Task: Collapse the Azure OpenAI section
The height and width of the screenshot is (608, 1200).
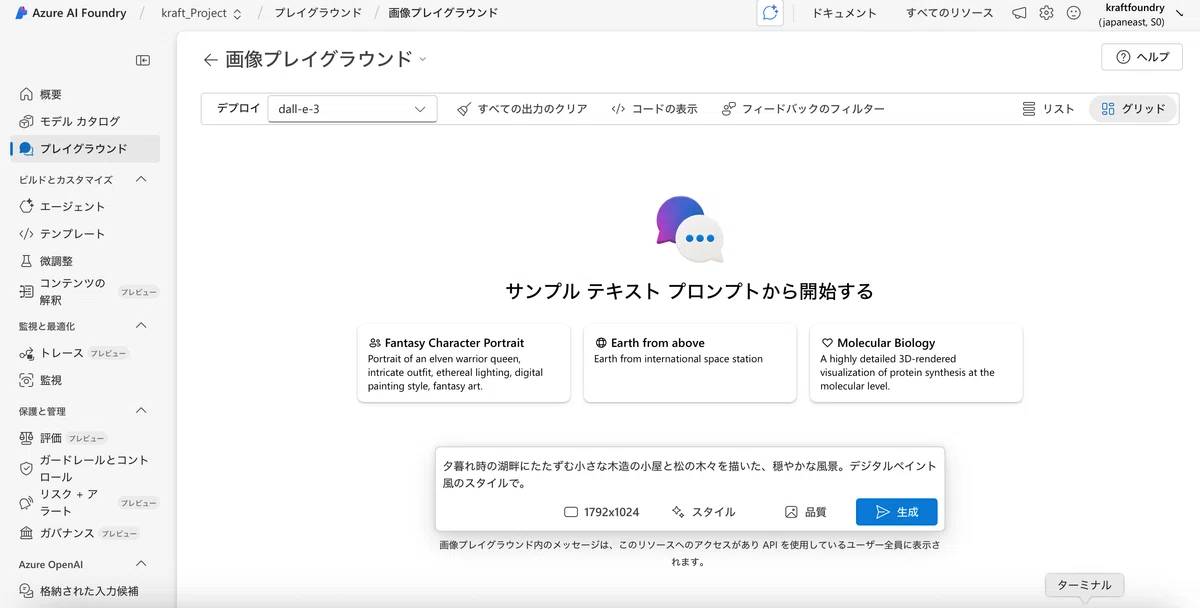Action: click(x=141, y=564)
